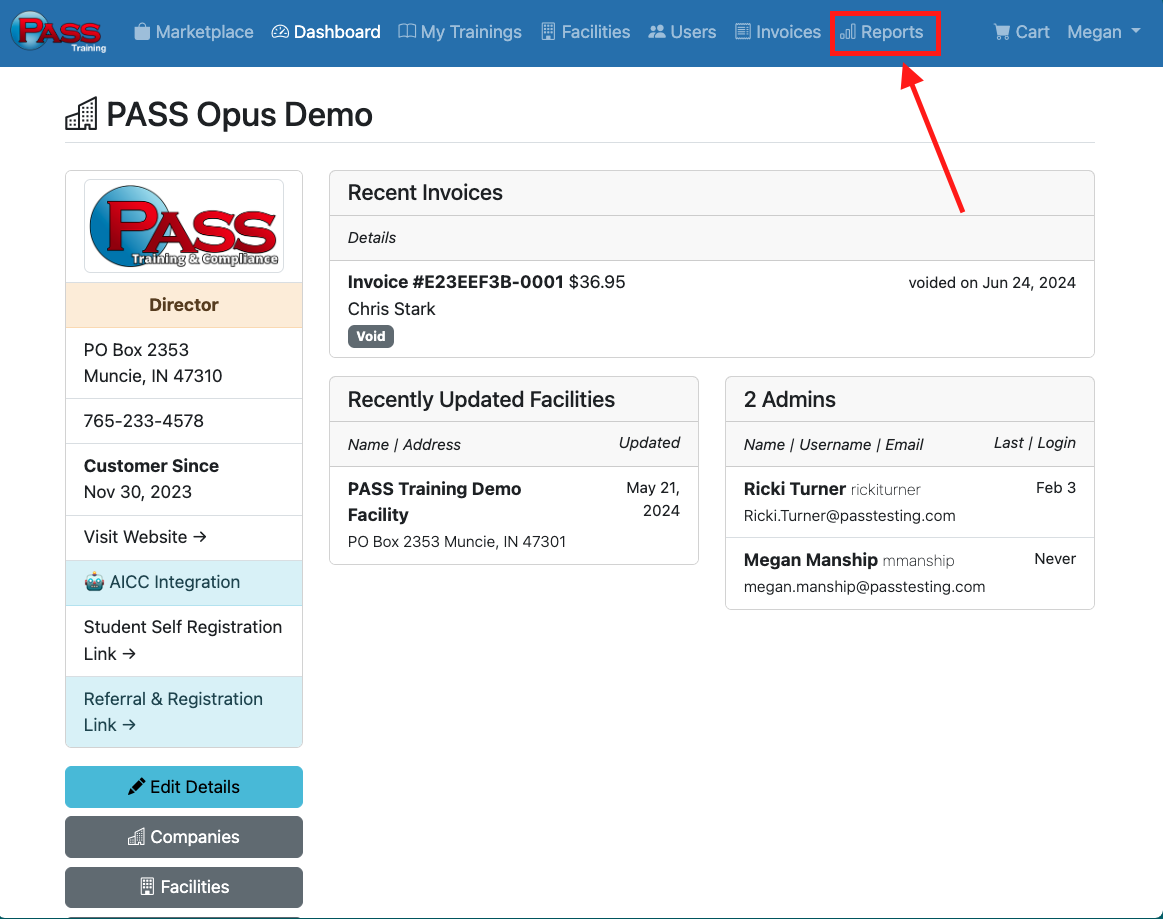Screen dimensions: 1163x919
Task: Go to the Dashboard tab
Action: click(x=326, y=32)
